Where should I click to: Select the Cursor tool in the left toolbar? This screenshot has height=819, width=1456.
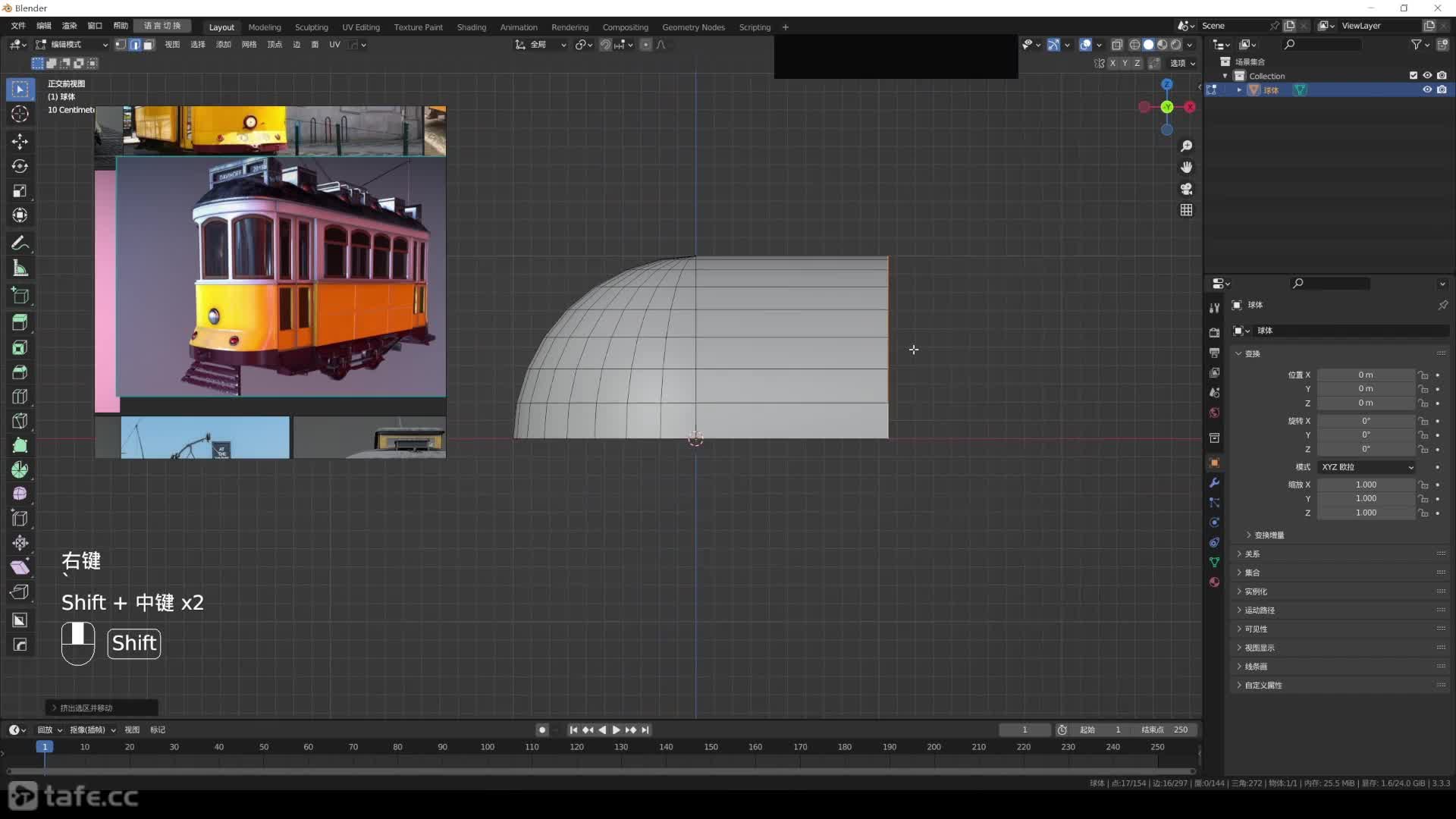[20, 115]
